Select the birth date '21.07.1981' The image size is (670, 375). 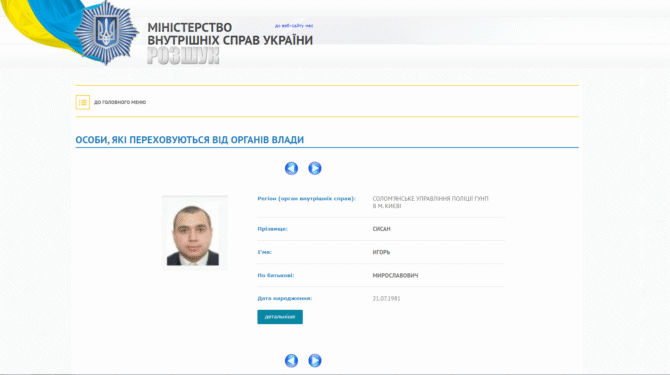tap(386, 299)
